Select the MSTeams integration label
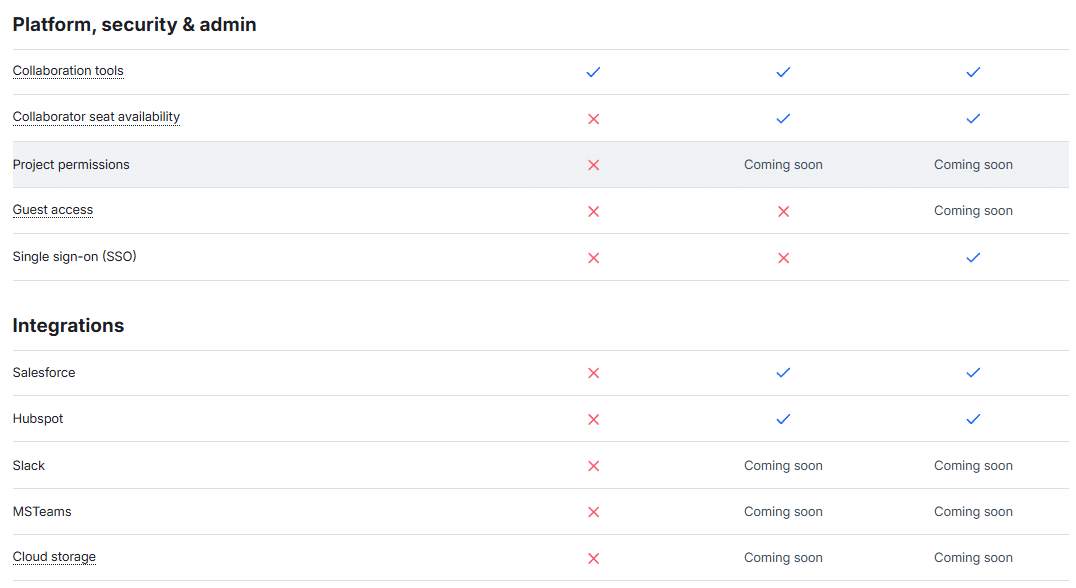 42,512
